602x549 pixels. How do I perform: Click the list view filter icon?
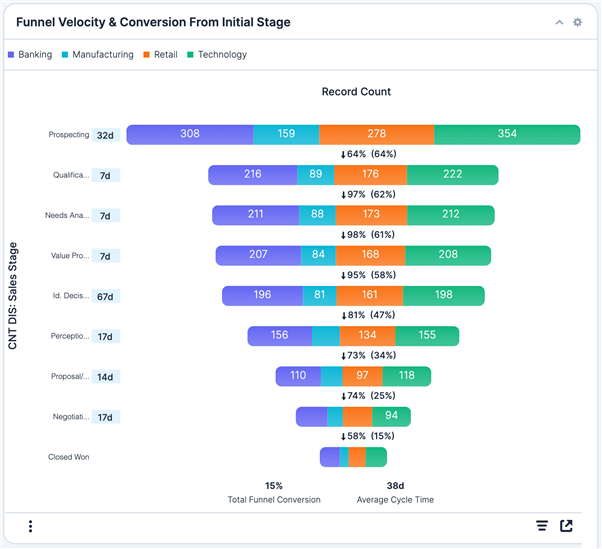pos(542,526)
